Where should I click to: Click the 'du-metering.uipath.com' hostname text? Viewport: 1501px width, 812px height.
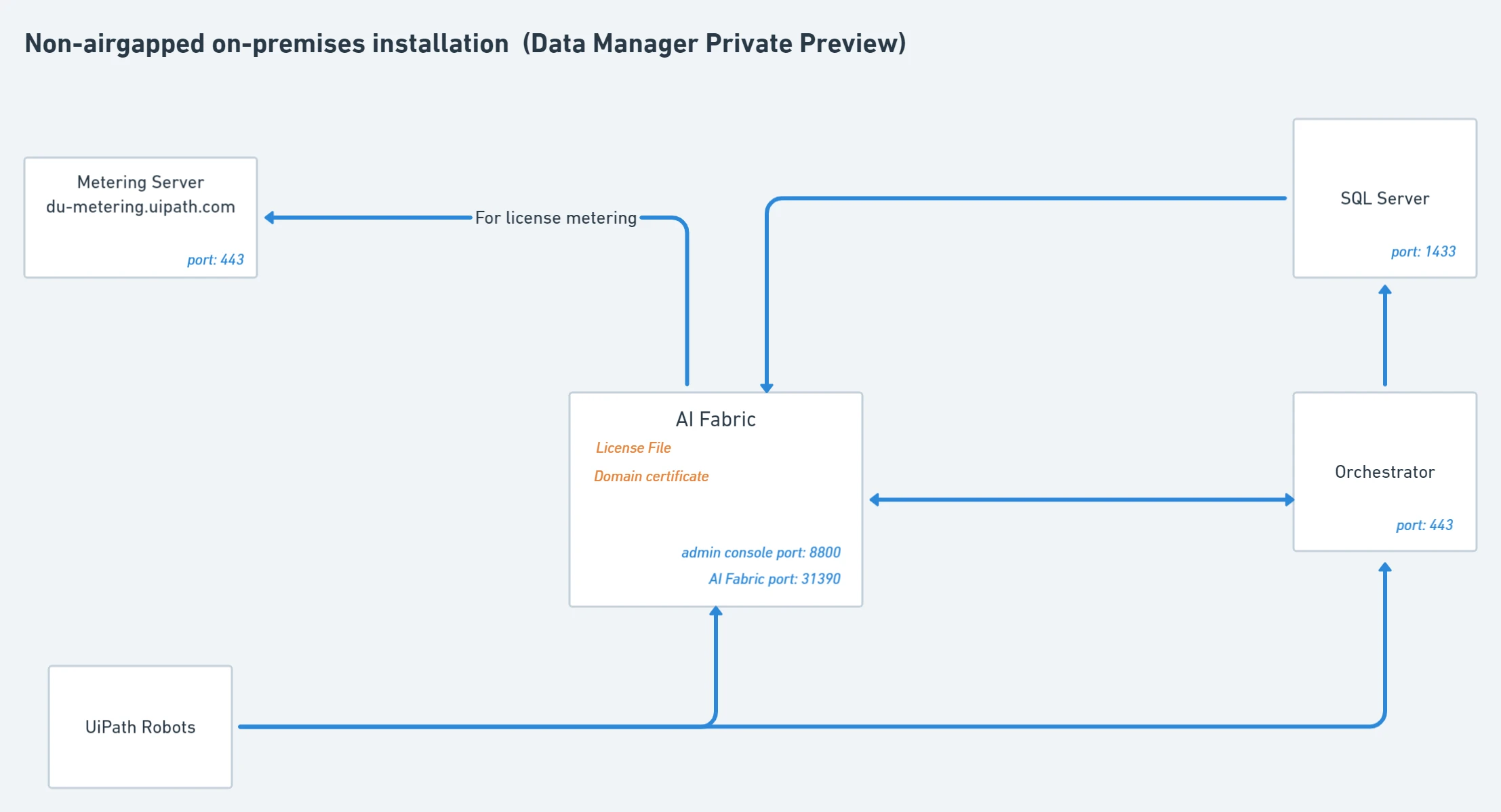click(x=140, y=207)
